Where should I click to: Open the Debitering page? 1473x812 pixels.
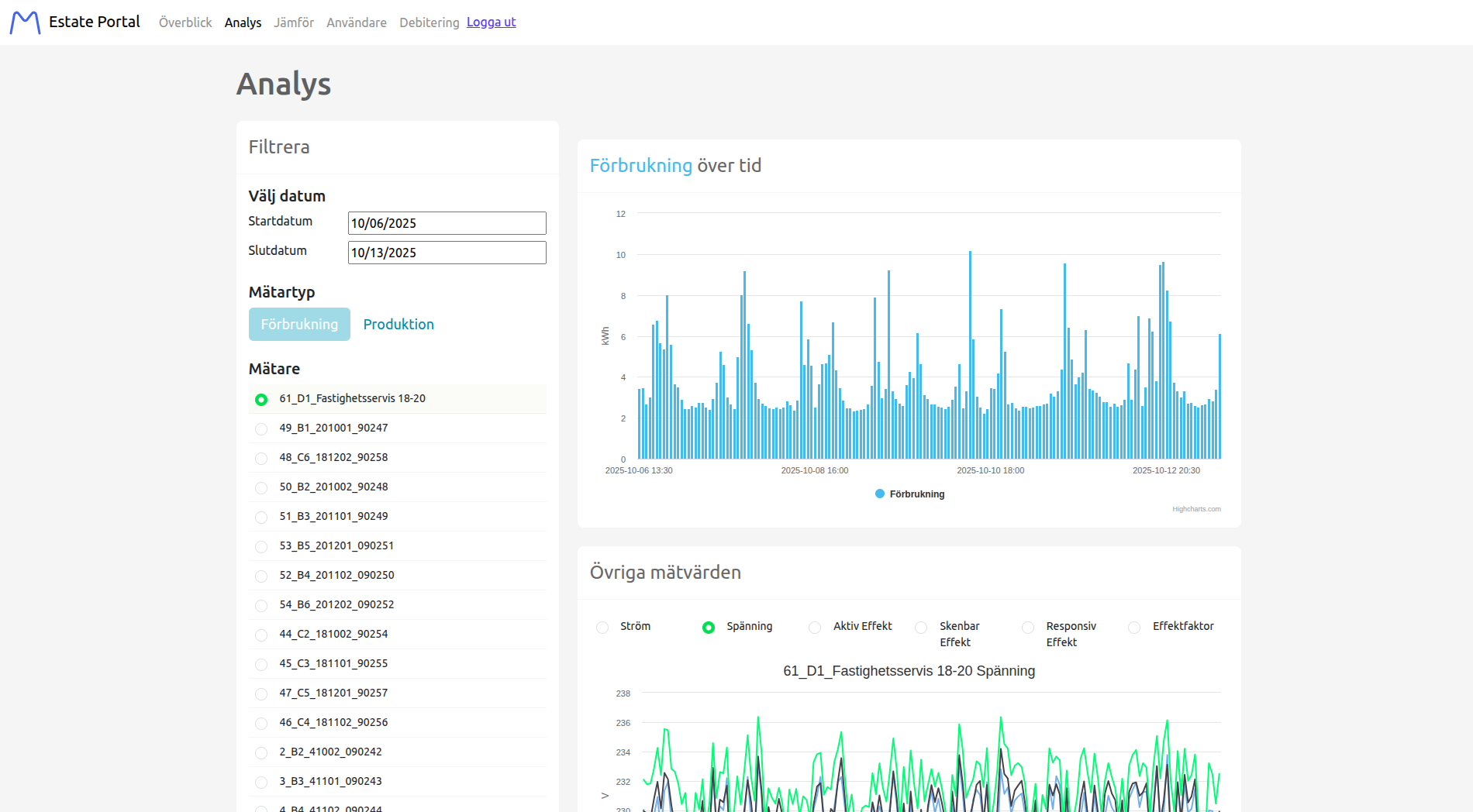pos(429,22)
